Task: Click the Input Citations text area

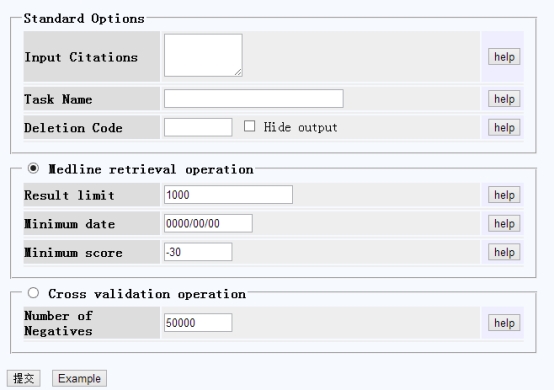Action: coord(203,55)
